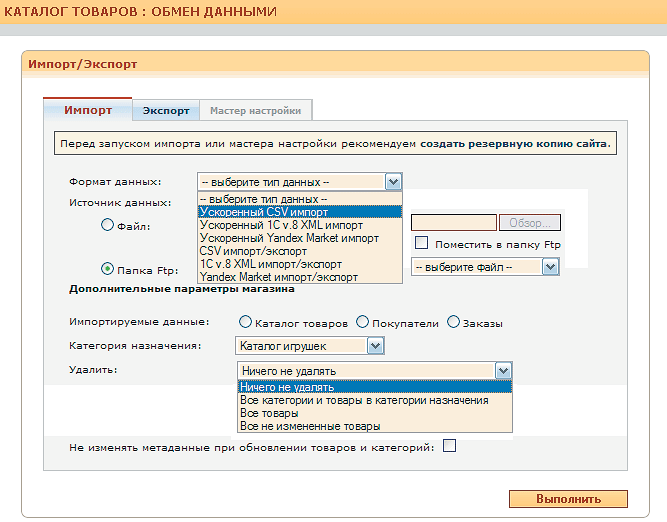Open the Формат данных dropdown arrow

(393, 182)
